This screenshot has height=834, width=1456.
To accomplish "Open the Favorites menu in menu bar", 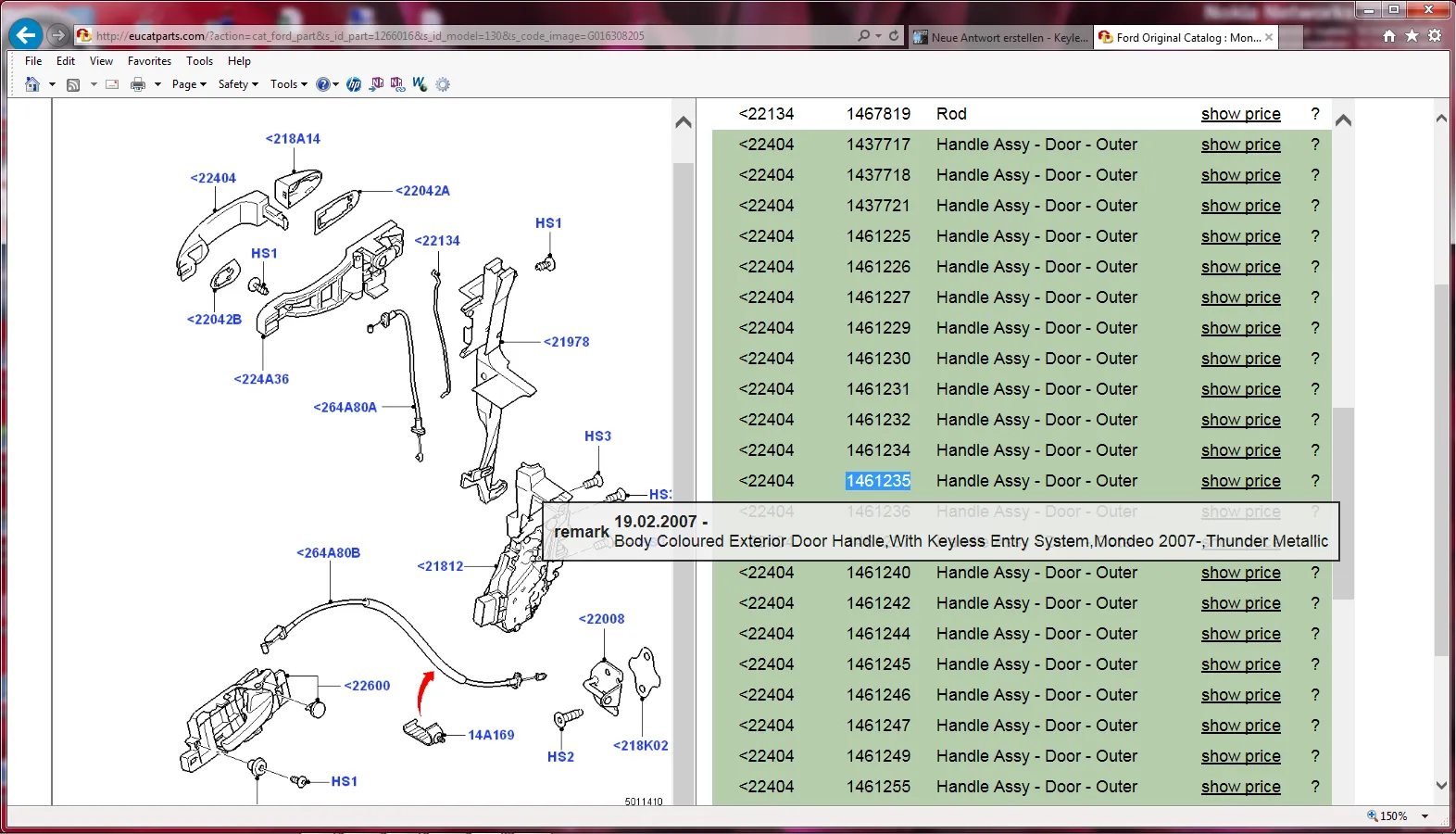I will [149, 61].
